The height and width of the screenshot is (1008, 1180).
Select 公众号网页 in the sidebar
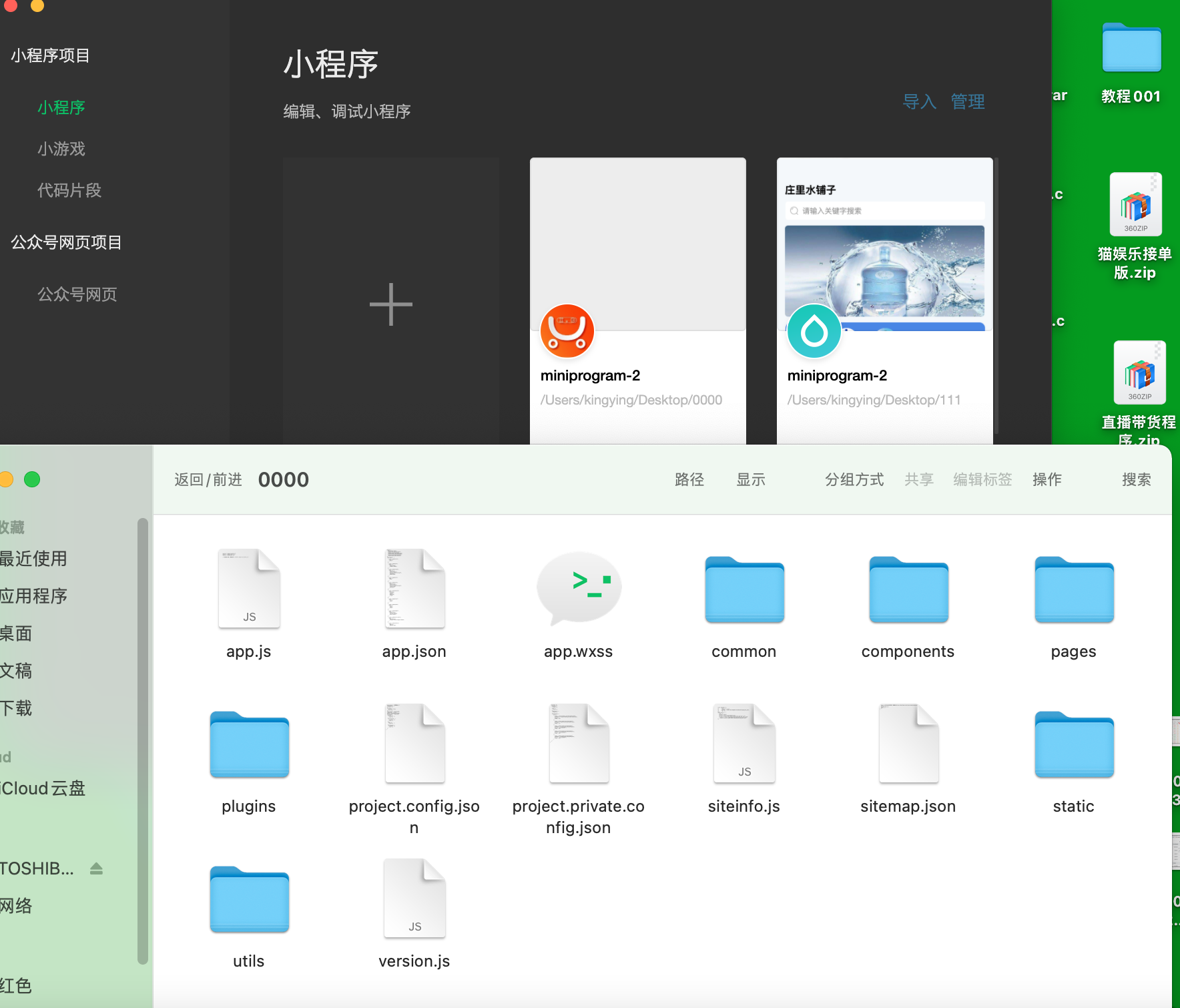click(77, 294)
